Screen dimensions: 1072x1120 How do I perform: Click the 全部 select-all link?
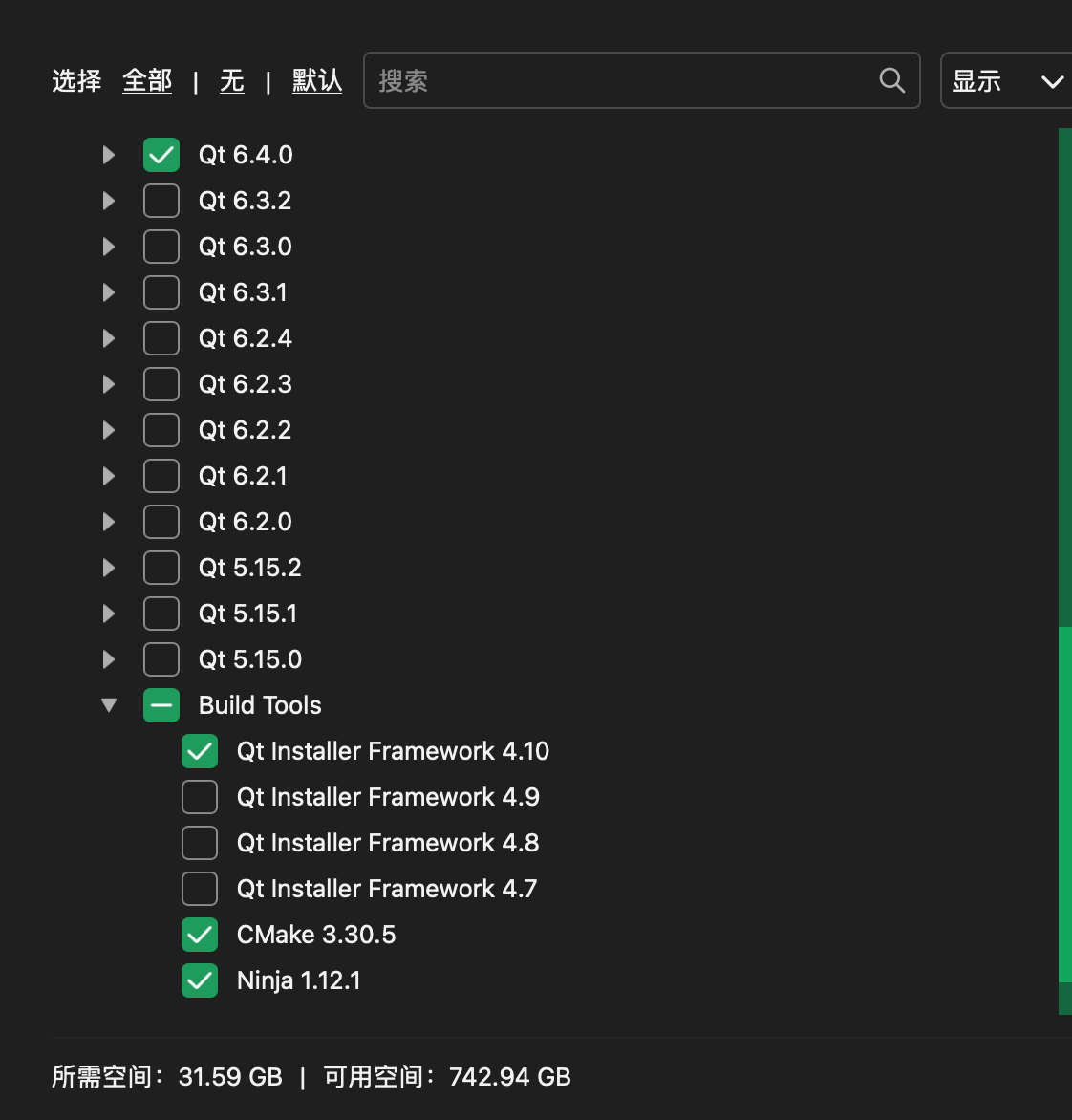click(147, 80)
